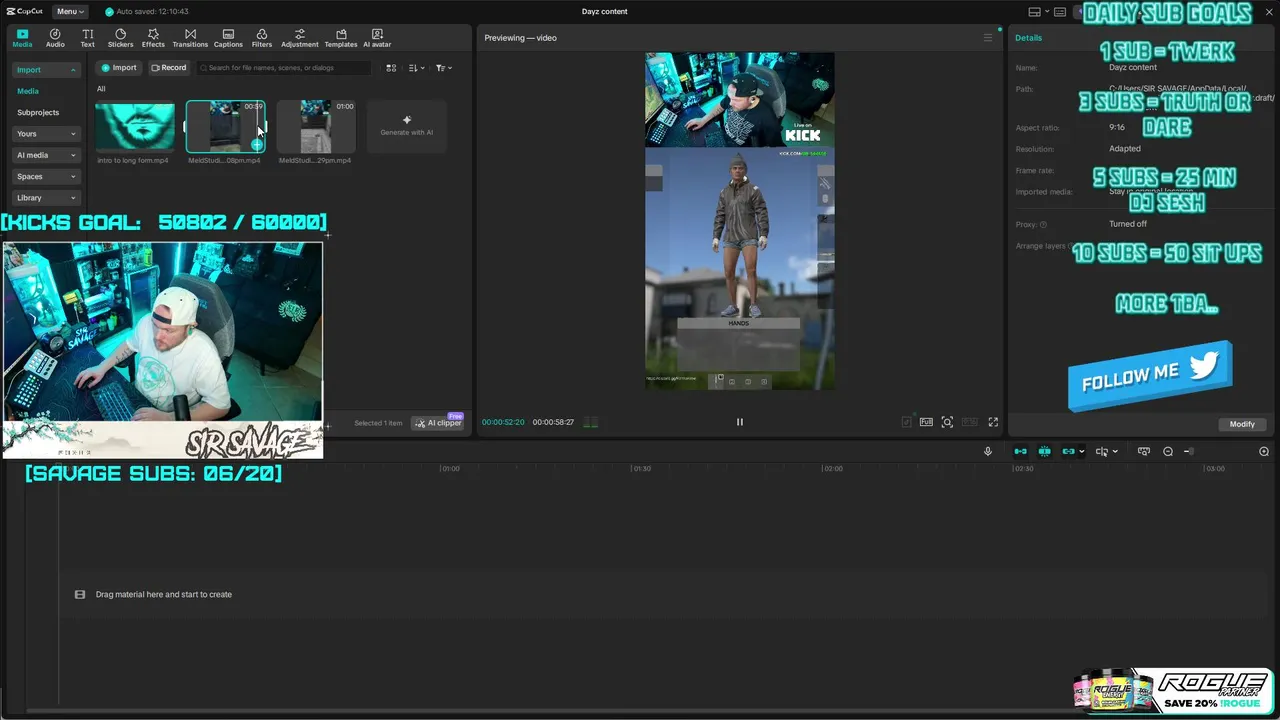Viewport: 1280px width, 720px height.
Task: Toggle preview quality icon left of Full
Action: [907, 422]
